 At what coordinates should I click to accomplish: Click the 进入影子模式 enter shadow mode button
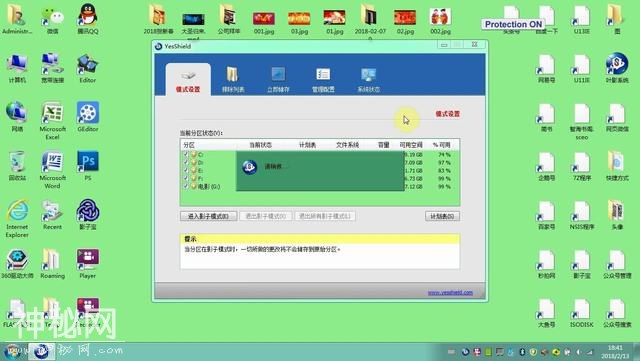point(209,216)
